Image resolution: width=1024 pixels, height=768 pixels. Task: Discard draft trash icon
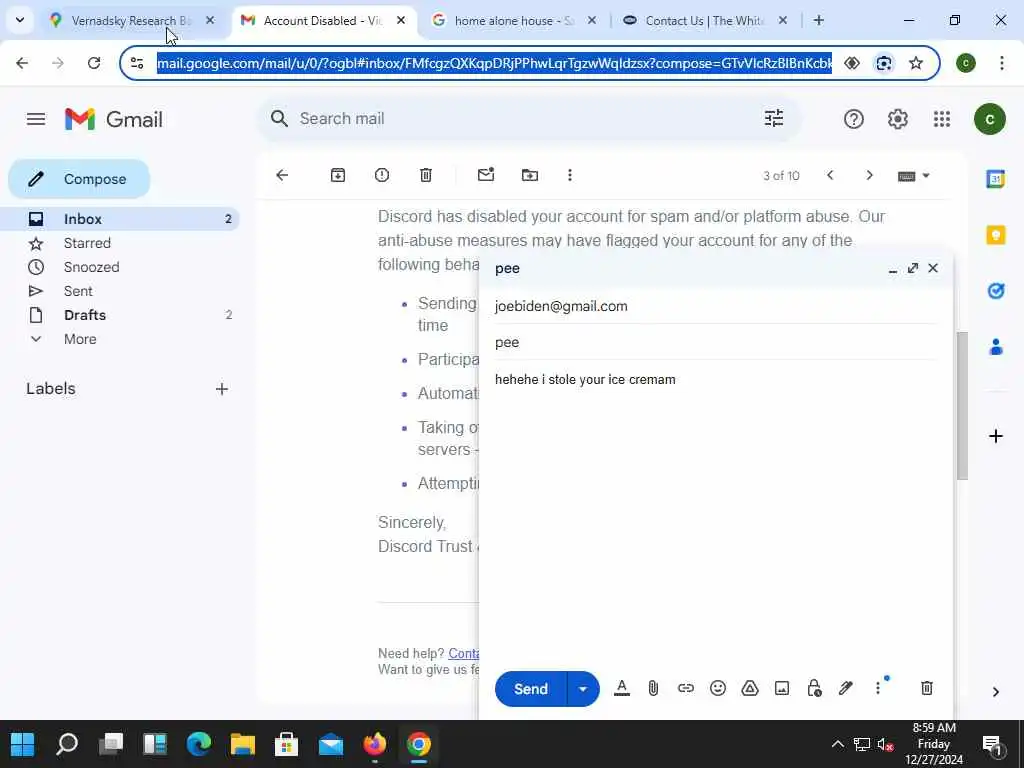click(x=926, y=688)
